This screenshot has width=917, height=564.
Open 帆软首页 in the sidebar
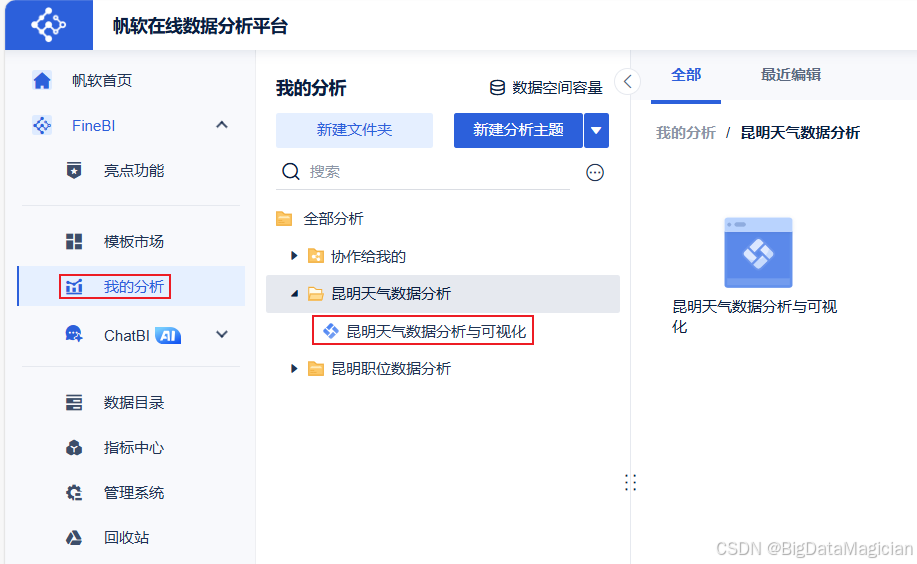point(102,80)
